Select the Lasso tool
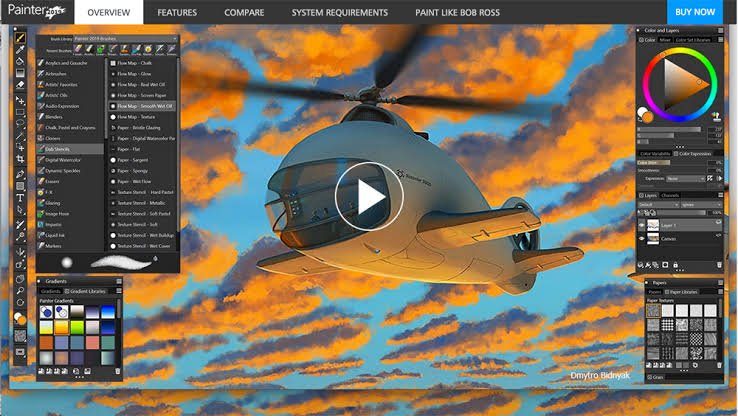This screenshot has width=738, height=416. (x=20, y=124)
